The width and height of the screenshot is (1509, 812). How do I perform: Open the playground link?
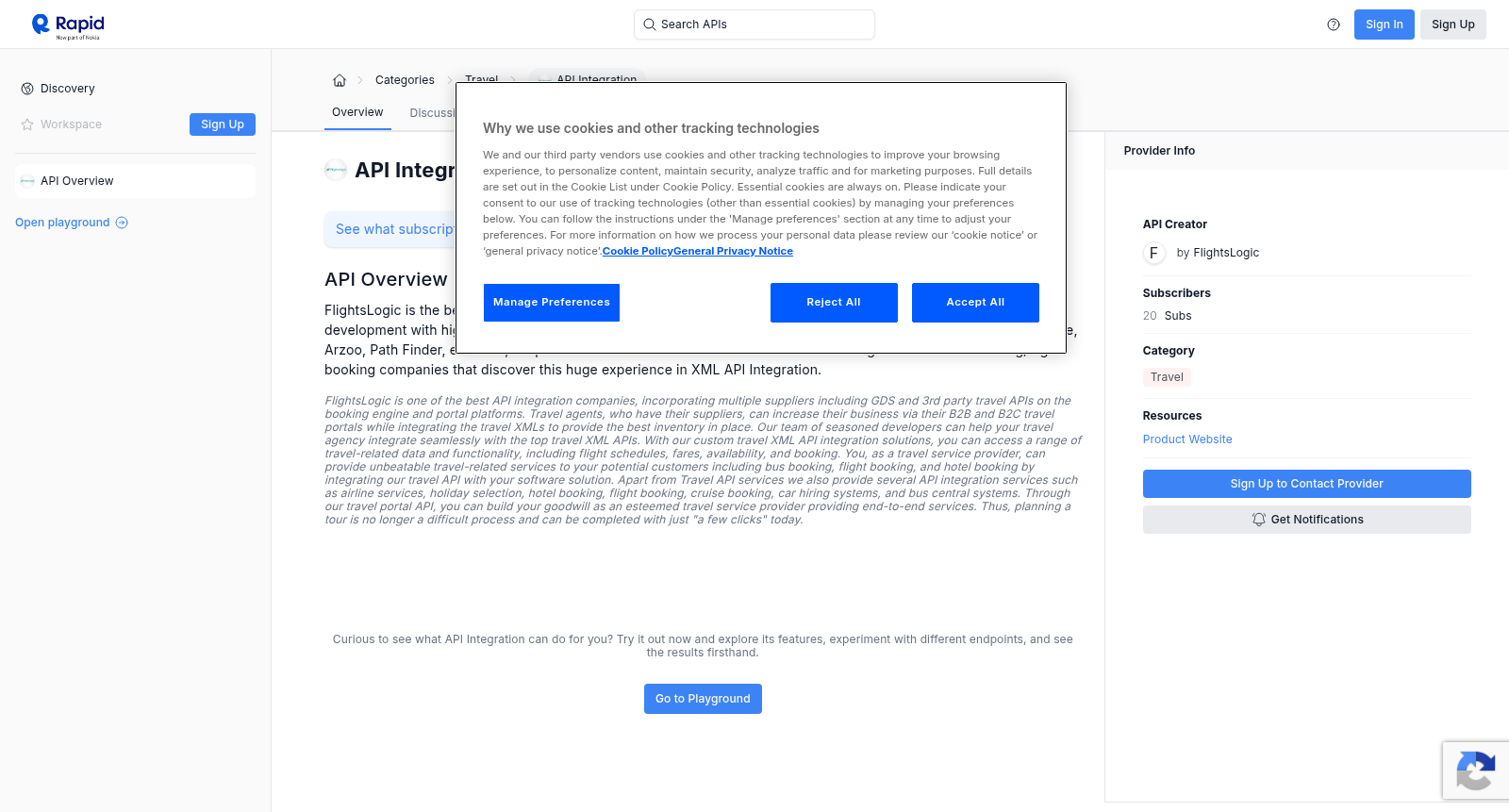pyautogui.click(x=72, y=223)
